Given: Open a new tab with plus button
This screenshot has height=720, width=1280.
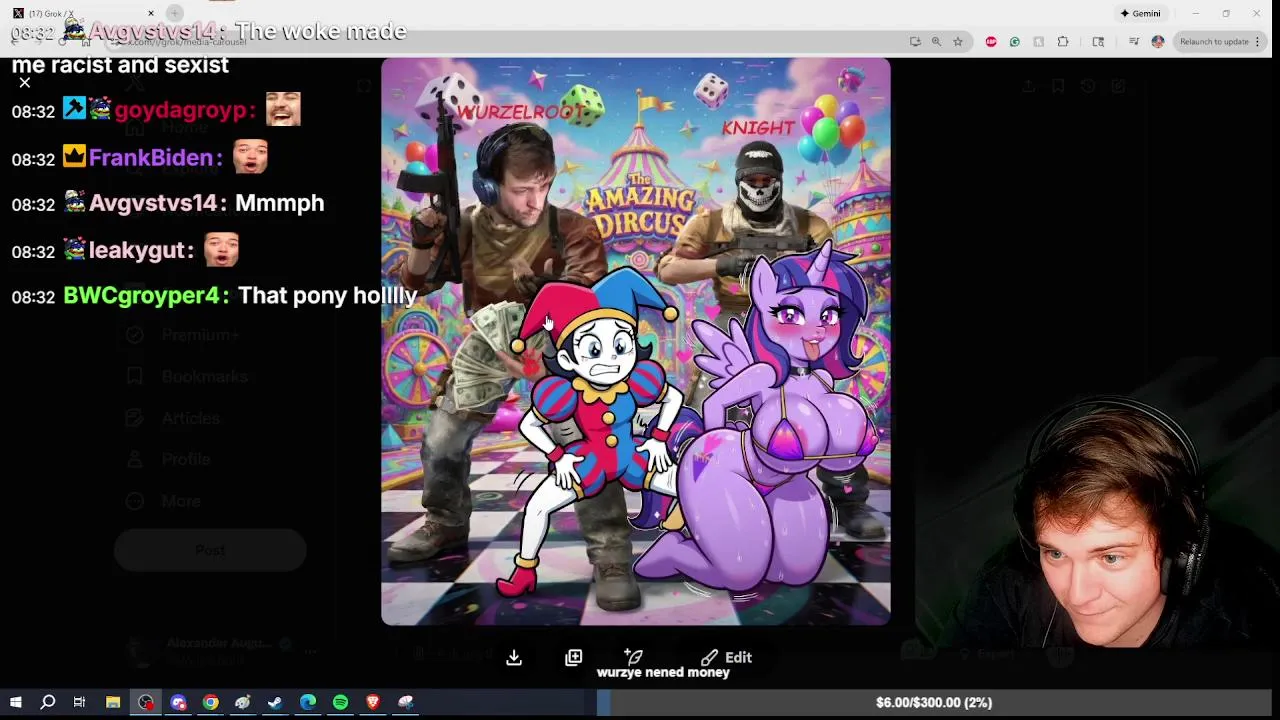Looking at the screenshot, I should (x=175, y=13).
